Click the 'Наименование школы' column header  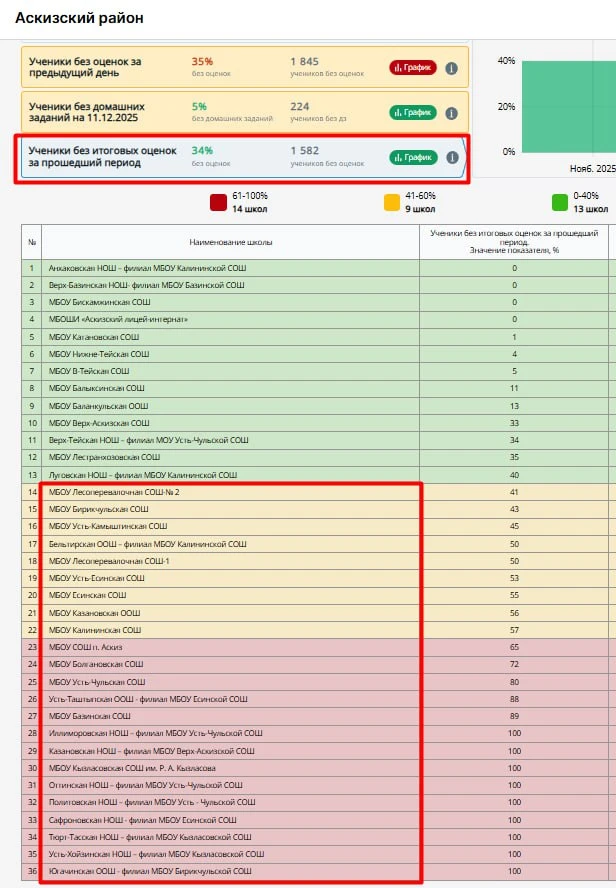pos(230,242)
